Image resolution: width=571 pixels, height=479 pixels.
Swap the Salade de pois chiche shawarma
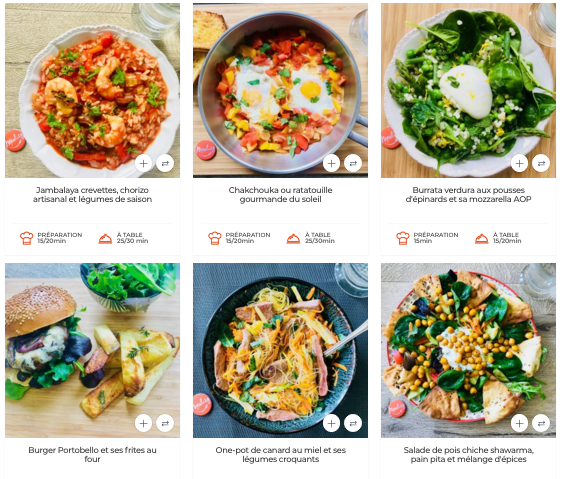(541, 423)
